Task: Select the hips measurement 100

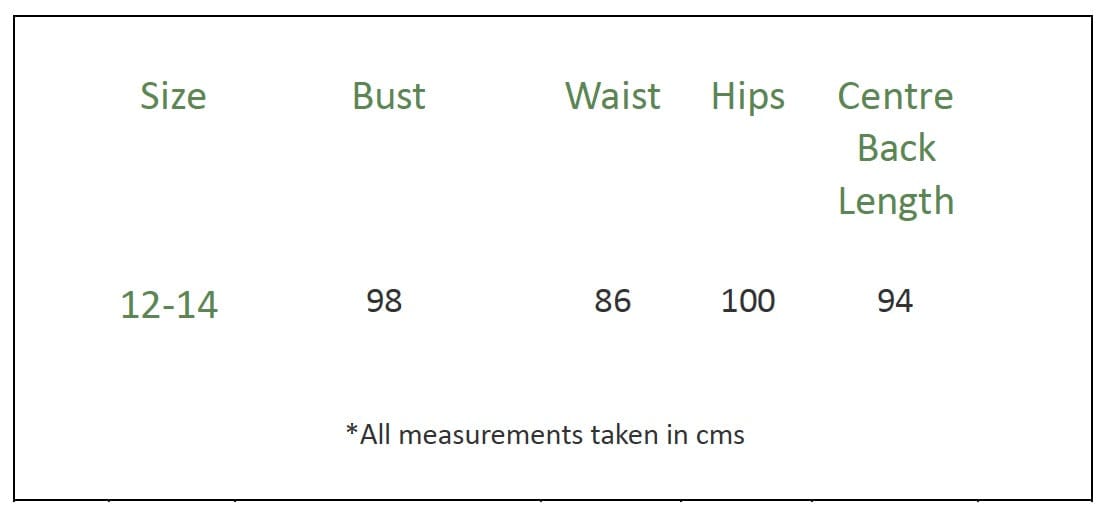Action: point(748,300)
